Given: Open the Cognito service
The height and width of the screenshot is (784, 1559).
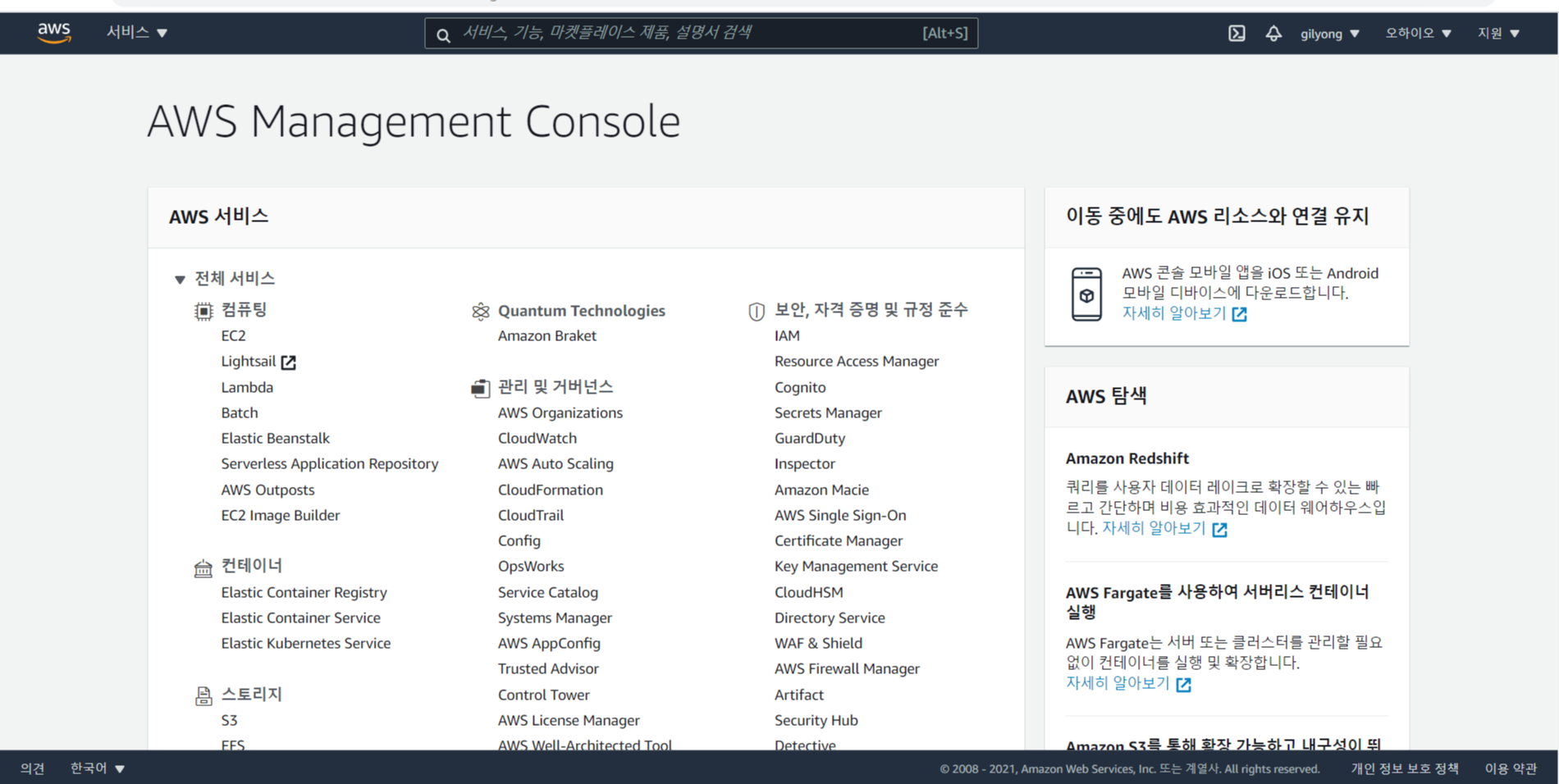Looking at the screenshot, I should [800, 387].
